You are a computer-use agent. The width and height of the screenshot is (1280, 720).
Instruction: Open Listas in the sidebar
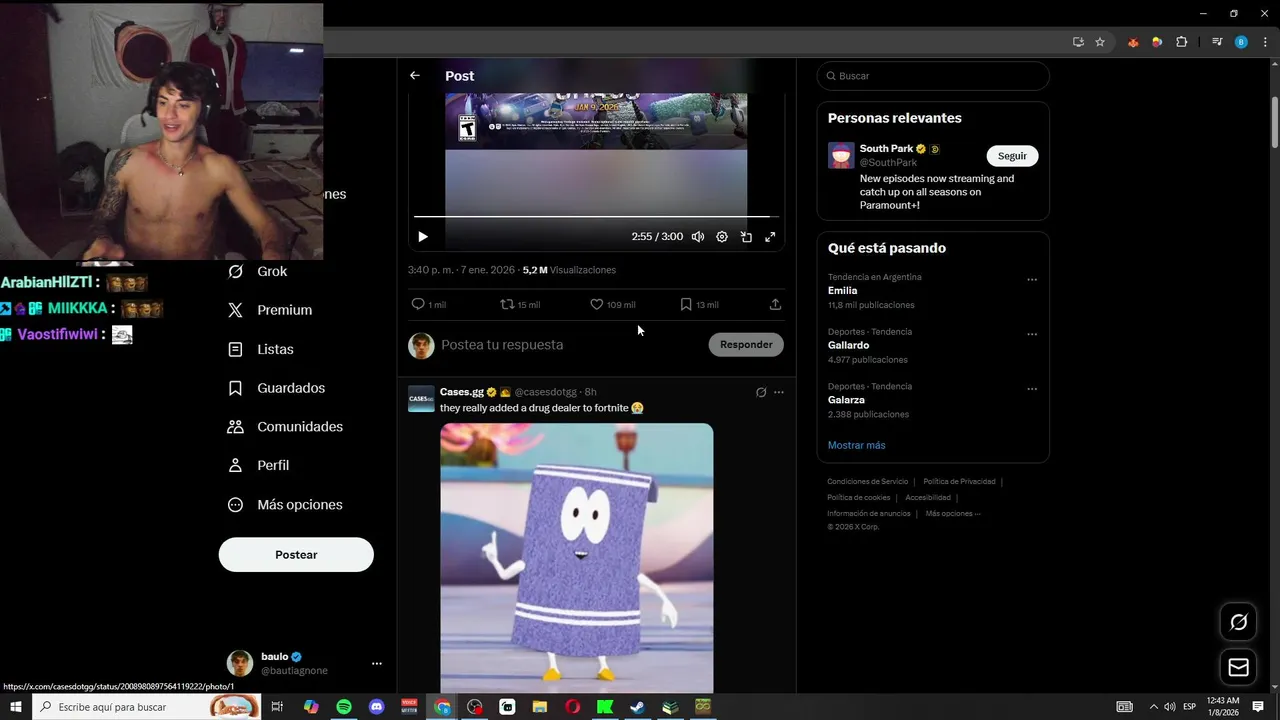[261, 349]
